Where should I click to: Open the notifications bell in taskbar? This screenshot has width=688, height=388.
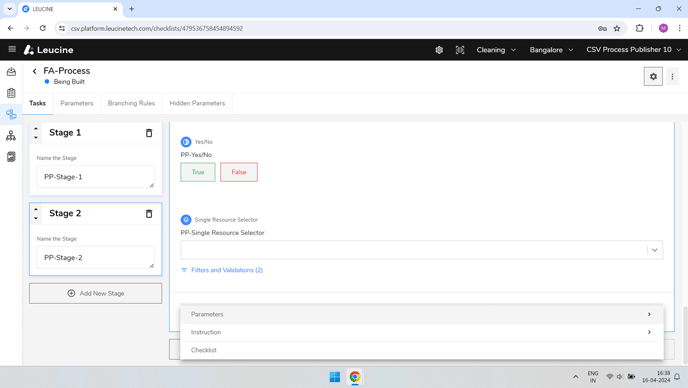(677, 377)
